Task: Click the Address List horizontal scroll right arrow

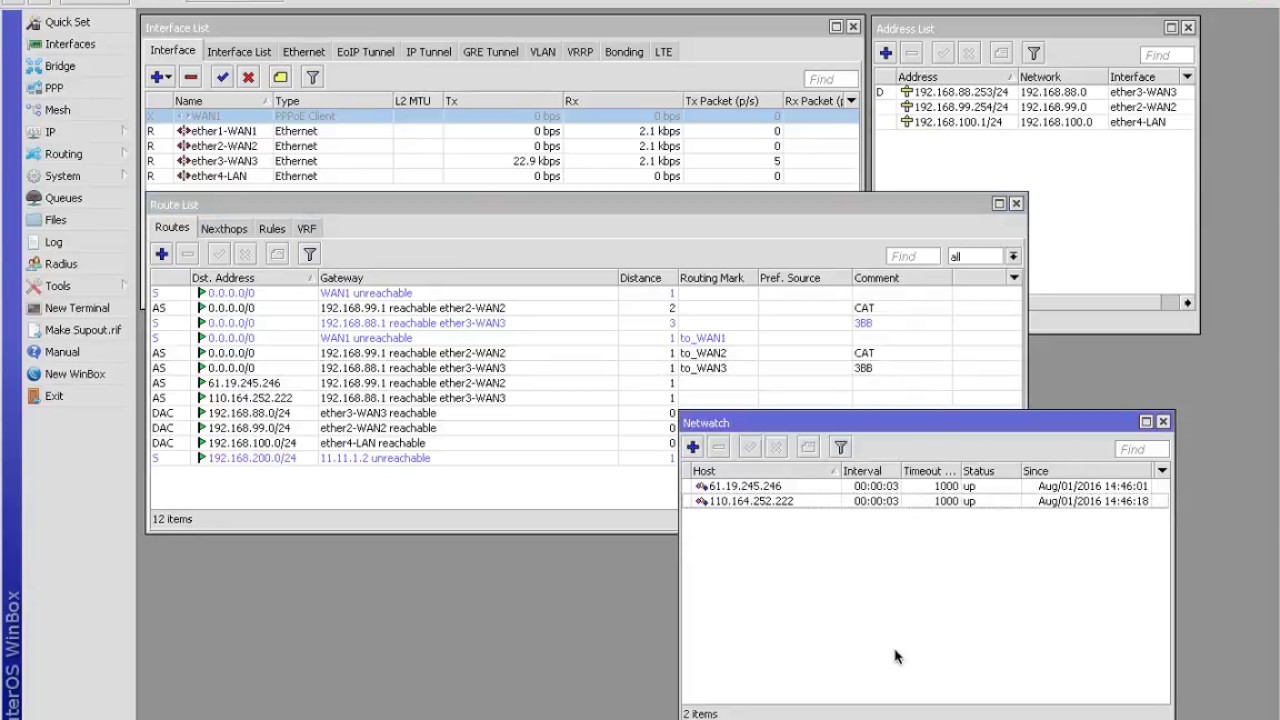Action: point(1187,302)
